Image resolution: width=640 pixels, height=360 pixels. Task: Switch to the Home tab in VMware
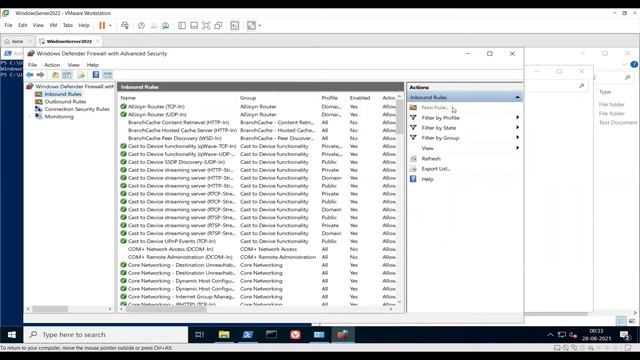pyautogui.click(x=17, y=41)
